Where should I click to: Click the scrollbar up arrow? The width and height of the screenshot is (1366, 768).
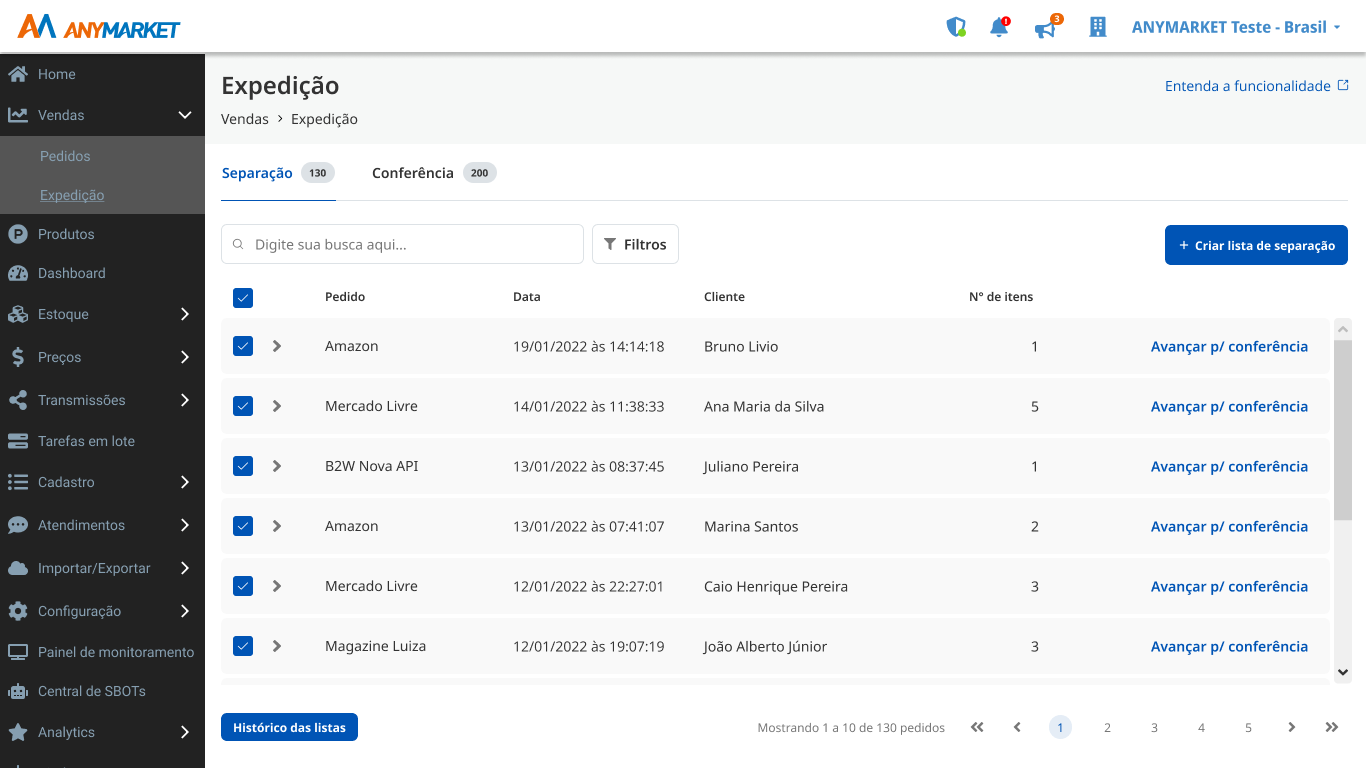click(x=1343, y=328)
